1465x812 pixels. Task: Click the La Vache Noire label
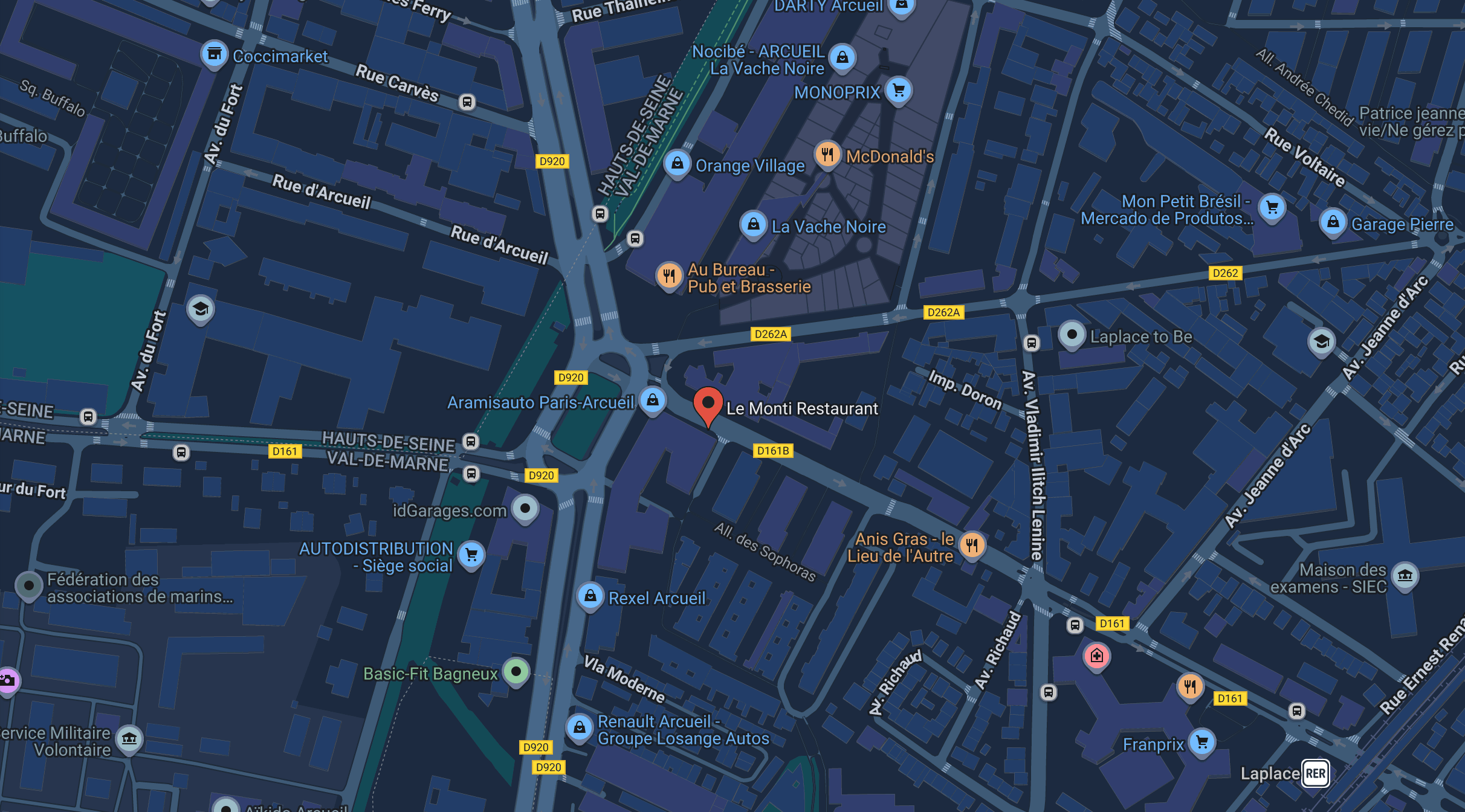coord(829,227)
